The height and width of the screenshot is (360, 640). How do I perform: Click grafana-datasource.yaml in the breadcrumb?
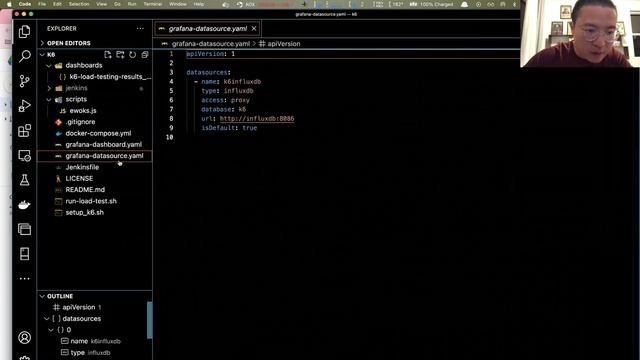211,44
